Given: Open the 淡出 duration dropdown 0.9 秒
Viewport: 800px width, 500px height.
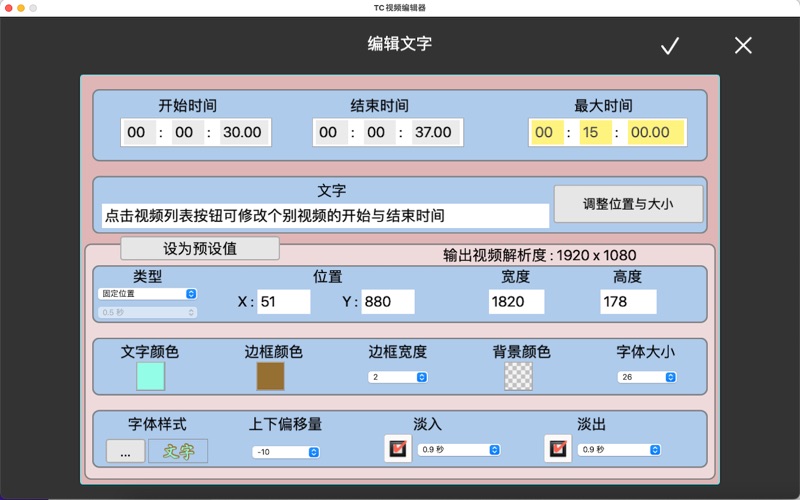Looking at the screenshot, I should [x=619, y=449].
